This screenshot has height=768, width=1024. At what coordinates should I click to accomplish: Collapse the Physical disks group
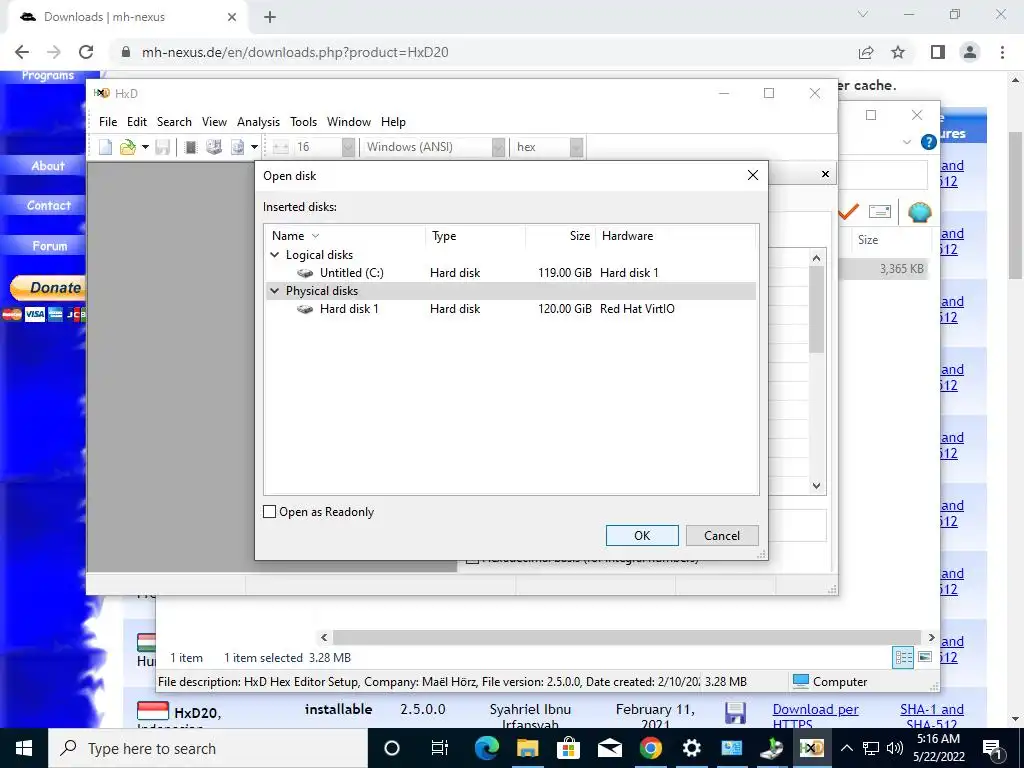point(275,291)
